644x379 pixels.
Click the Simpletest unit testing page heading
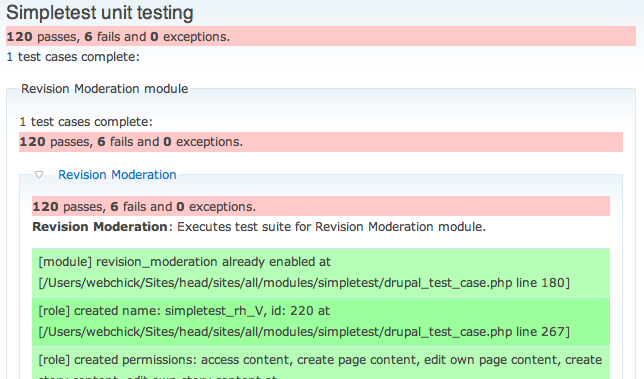click(x=100, y=12)
